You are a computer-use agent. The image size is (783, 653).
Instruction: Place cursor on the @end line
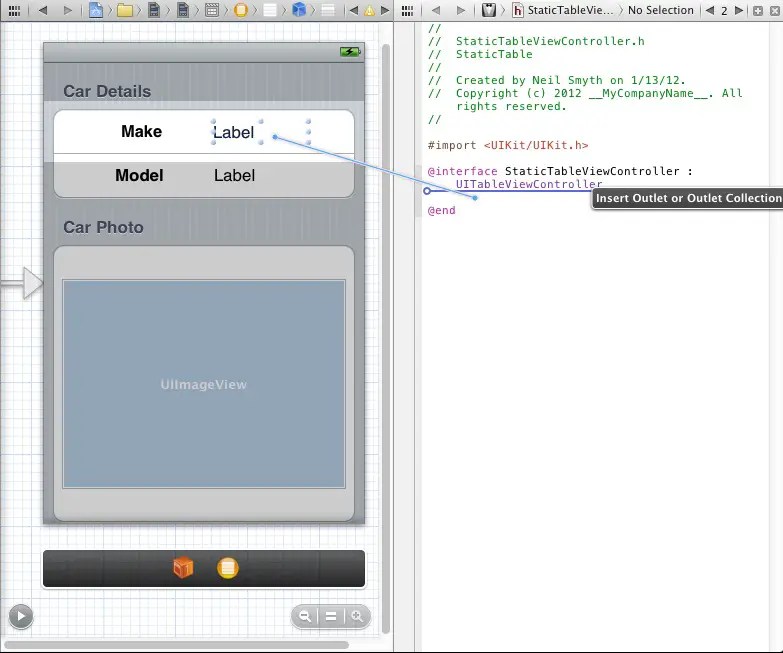point(441,210)
